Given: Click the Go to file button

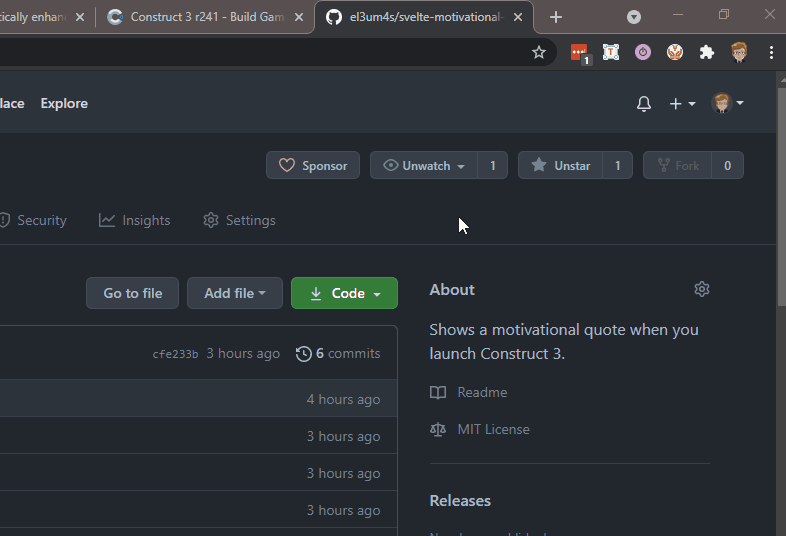Looking at the screenshot, I should pyautogui.click(x=132, y=293).
